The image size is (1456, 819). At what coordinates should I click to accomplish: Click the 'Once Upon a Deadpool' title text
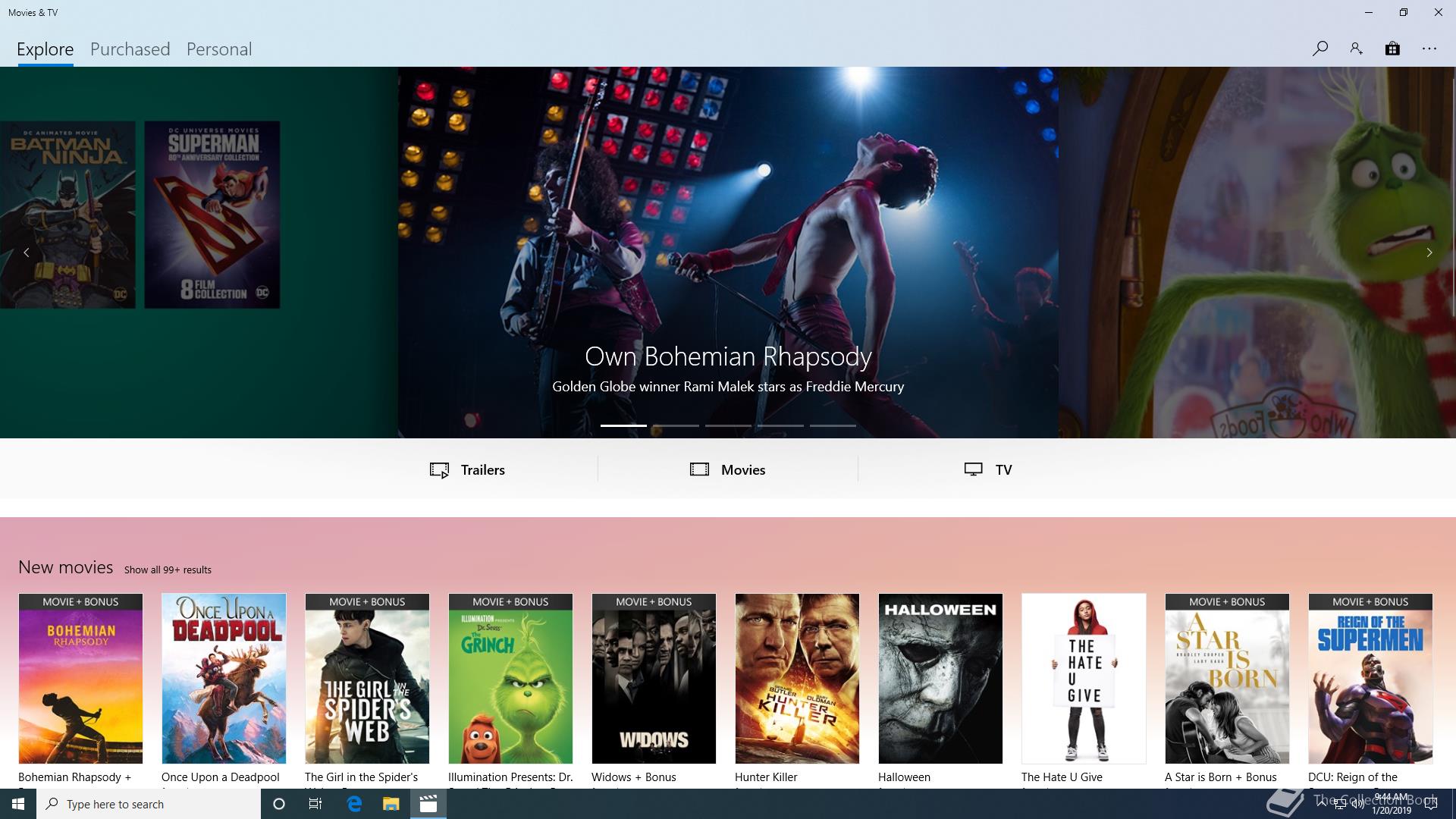click(221, 777)
